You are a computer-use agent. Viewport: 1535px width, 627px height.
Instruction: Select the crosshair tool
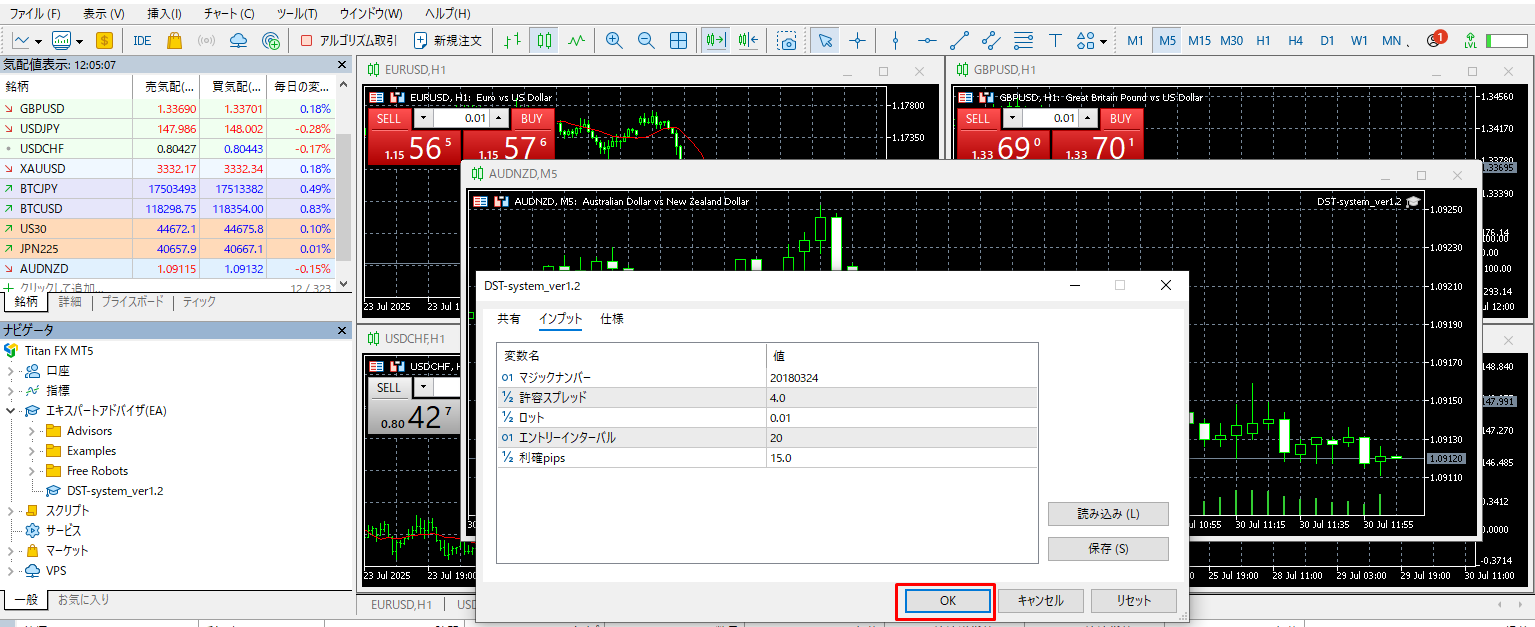[x=857, y=41]
